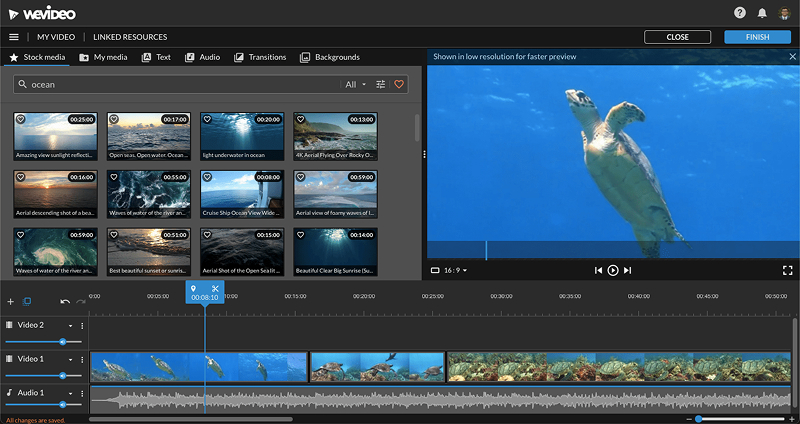Image resolution: width=800 pixels, height=424 pixels.
Task: Favorite the 'Amazing view sunlight' clip heart
Action: [x=21, y=119]
